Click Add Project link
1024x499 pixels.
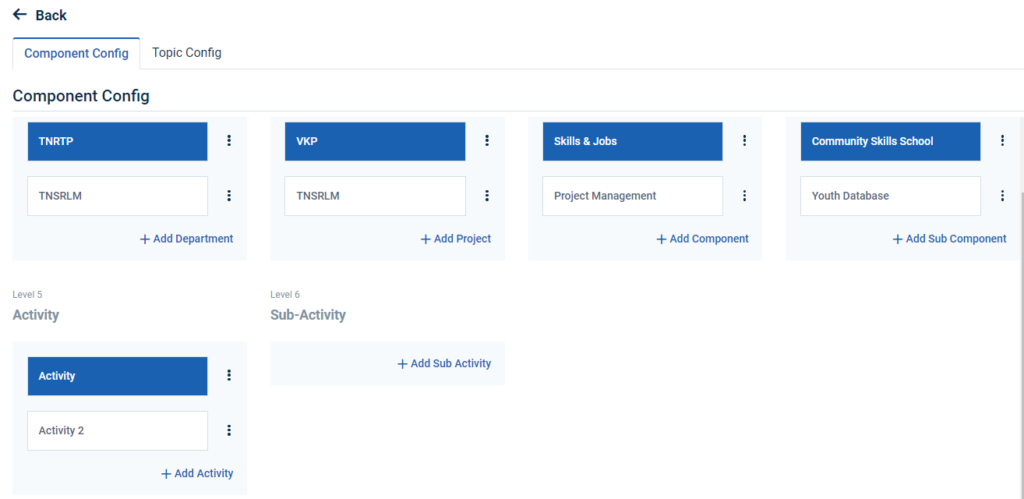[x=456, y=239]
